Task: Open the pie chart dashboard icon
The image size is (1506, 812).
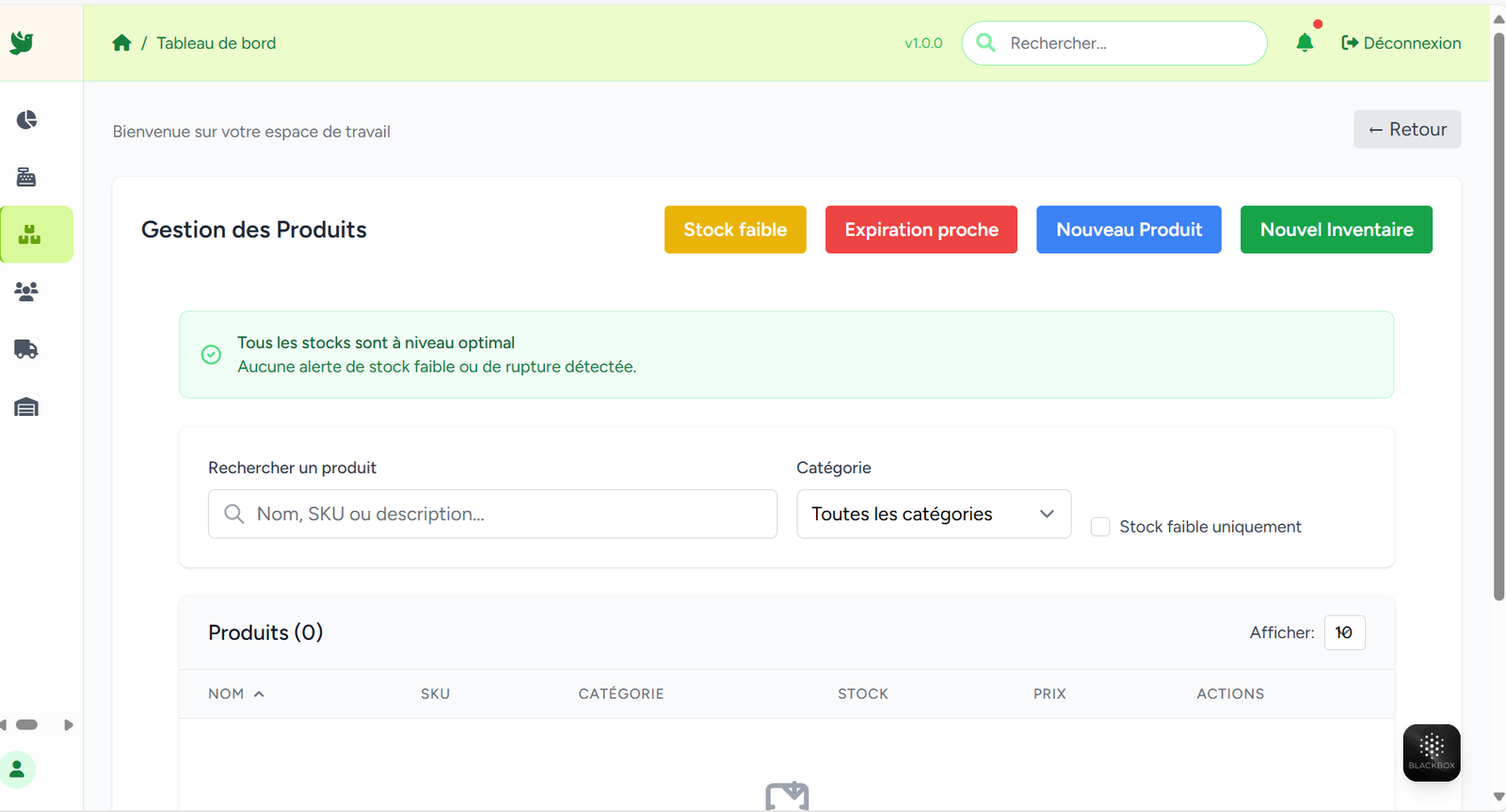Action: (x=26, y=119)
